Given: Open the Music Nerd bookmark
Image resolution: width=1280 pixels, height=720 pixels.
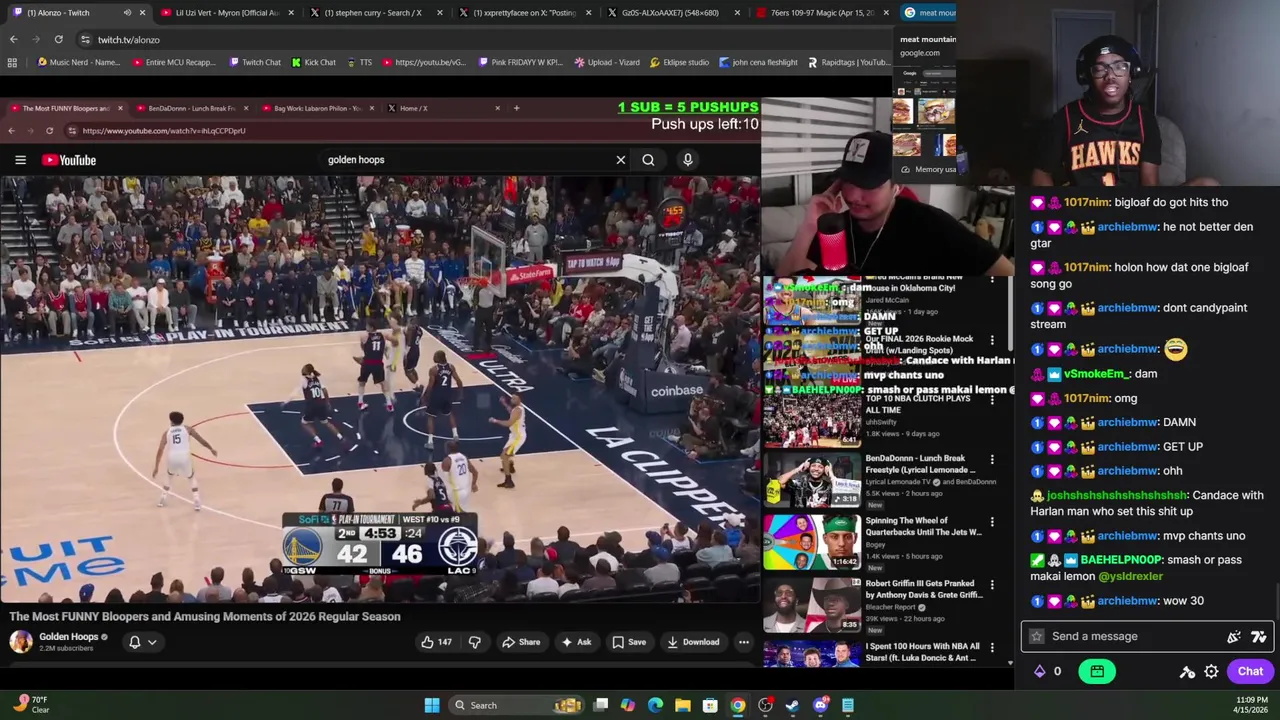Looking at the screenshot, I should pos(78,62).
